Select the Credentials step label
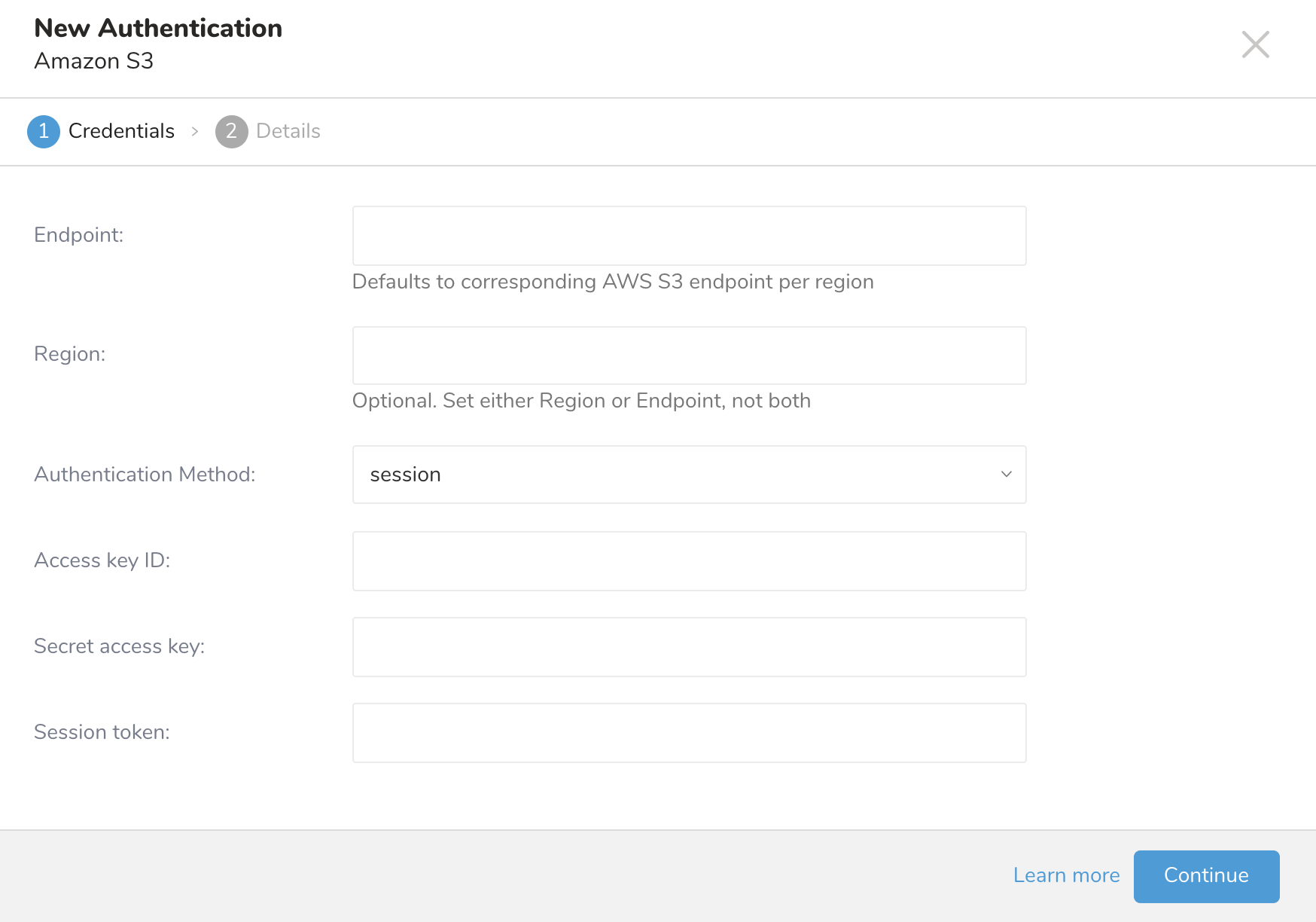Screen dimensions: 1316x922 click(x=121, y=131)
